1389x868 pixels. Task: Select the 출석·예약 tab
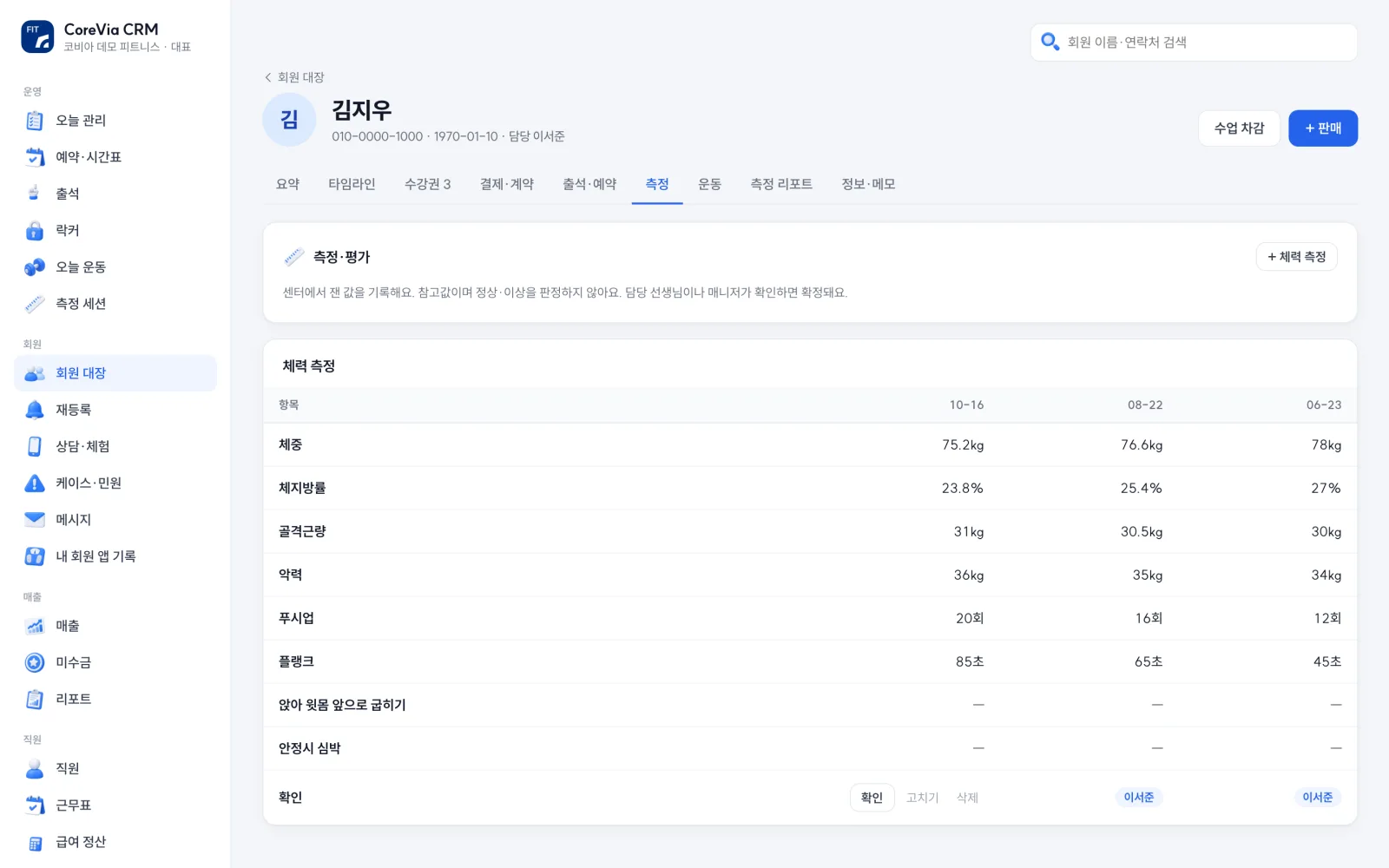coord(589,184)
